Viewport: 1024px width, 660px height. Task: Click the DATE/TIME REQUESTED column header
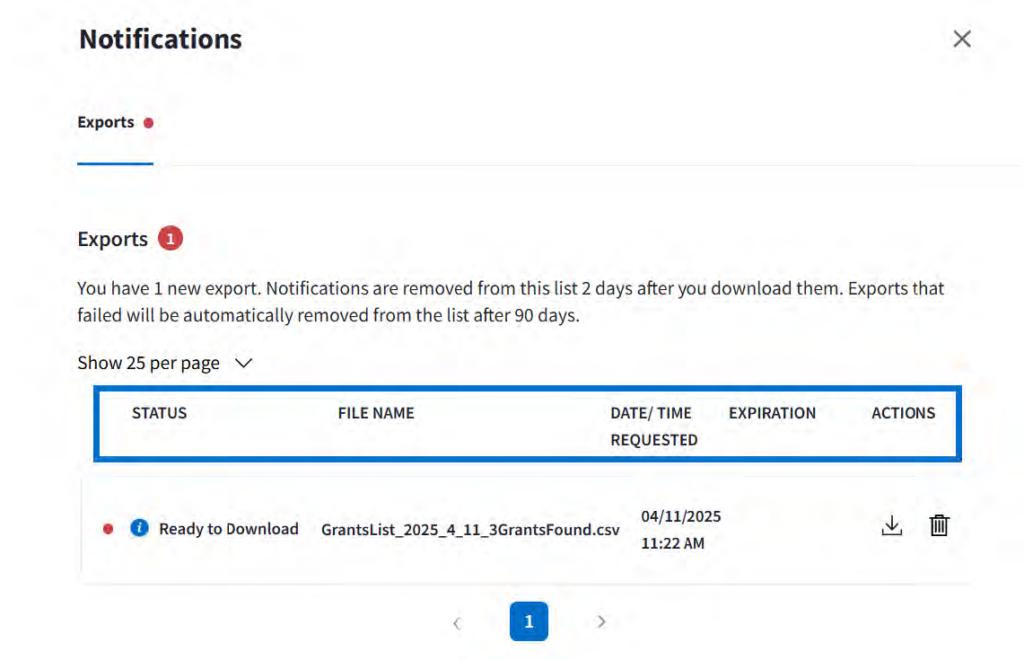[653, 426]
